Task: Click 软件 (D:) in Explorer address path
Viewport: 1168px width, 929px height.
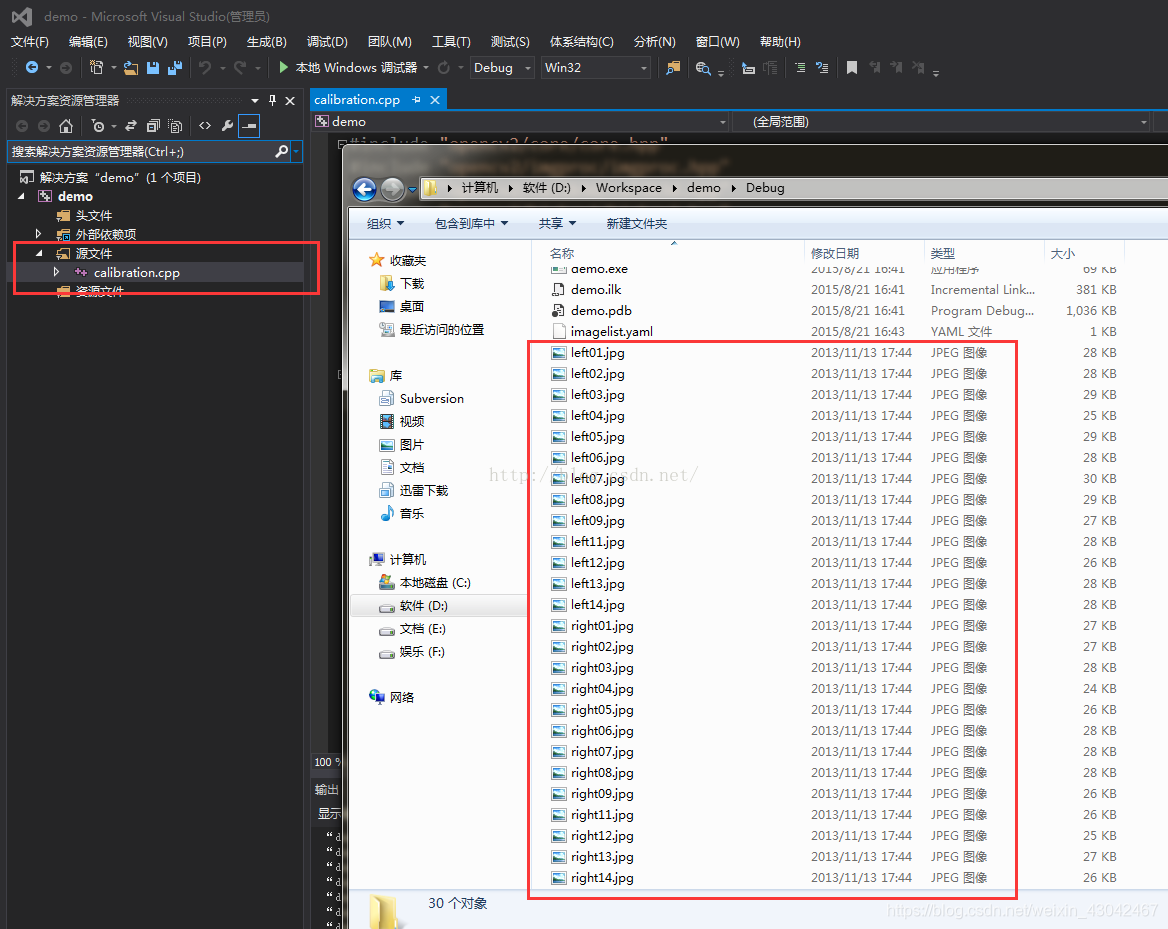Action: coord(546,188)
